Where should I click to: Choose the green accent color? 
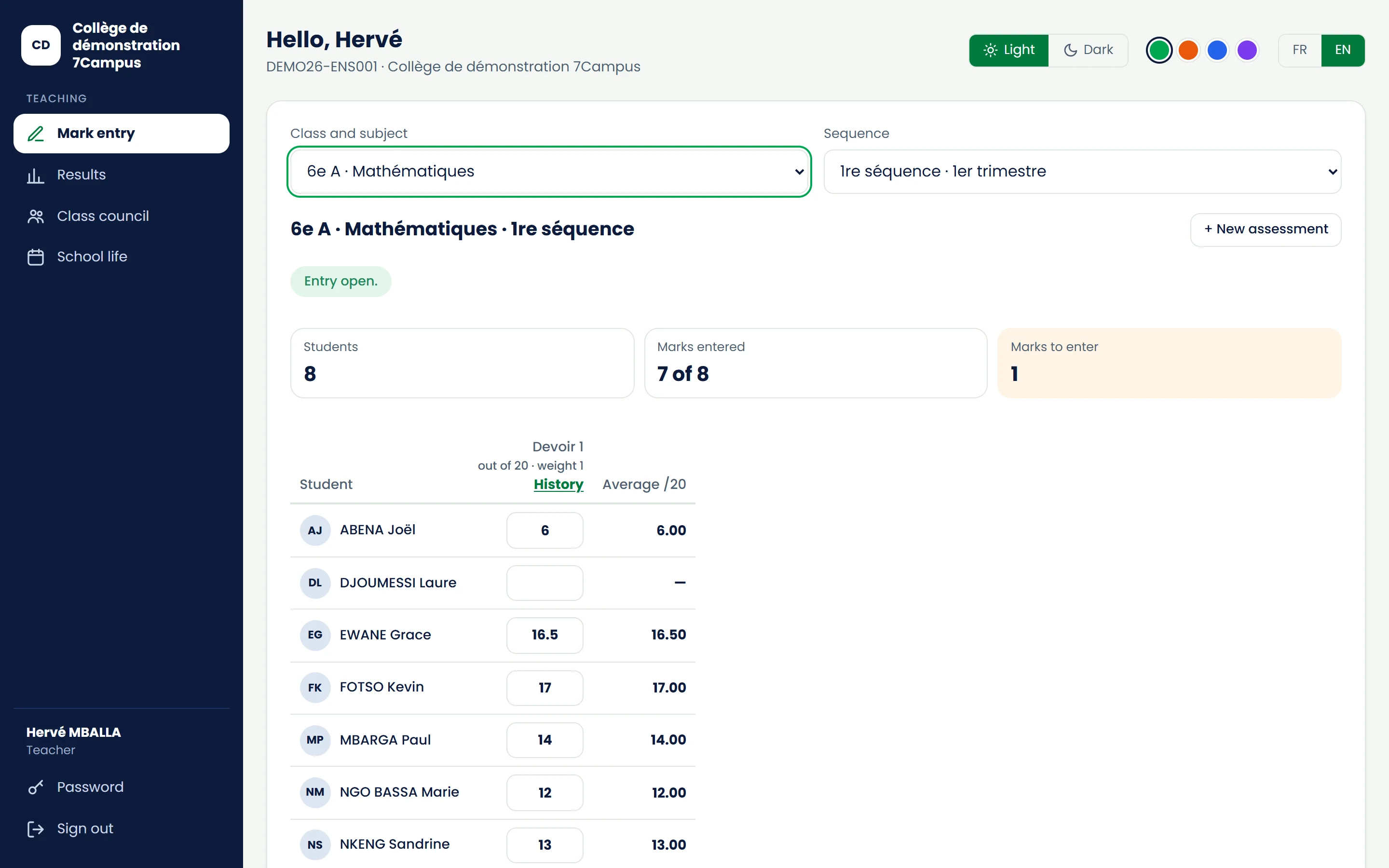point(1159,50)
